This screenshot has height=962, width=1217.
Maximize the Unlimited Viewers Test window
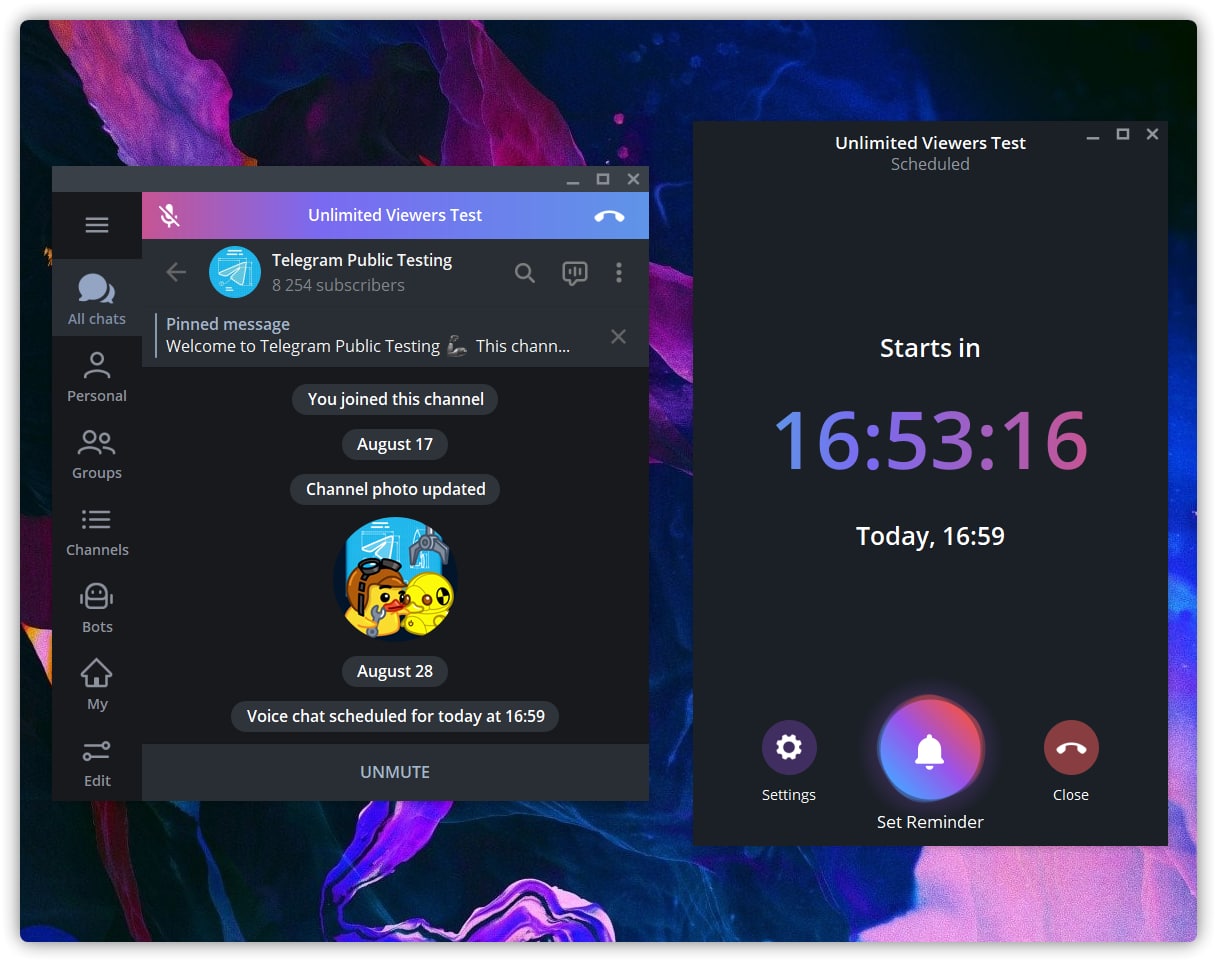click(x=1123, y=134)
